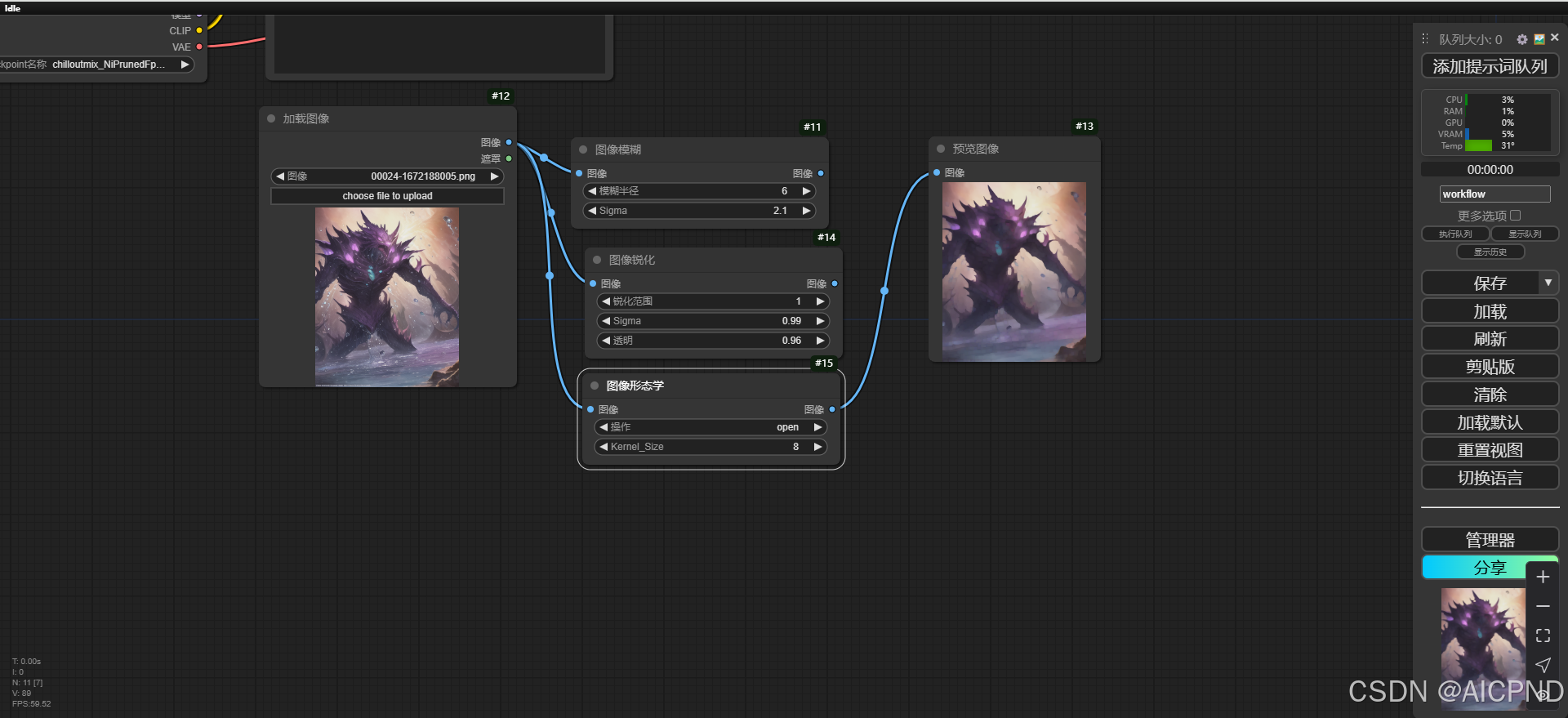The height and width of the screenshot is (718, 1568).
Task: Click the 刷新 button
Action: (1490, 339)
